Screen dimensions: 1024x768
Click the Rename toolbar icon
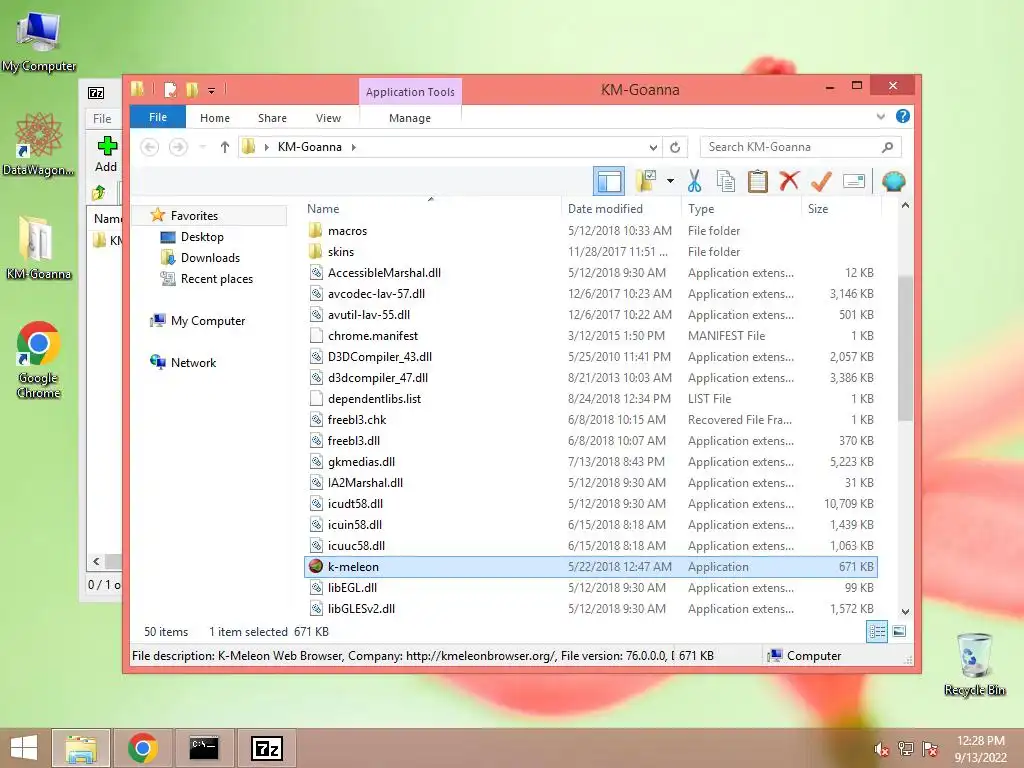[854, 181]
